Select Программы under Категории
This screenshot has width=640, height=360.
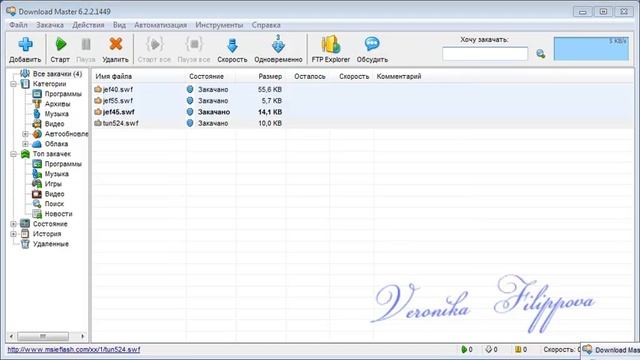[x=63, y=94]
